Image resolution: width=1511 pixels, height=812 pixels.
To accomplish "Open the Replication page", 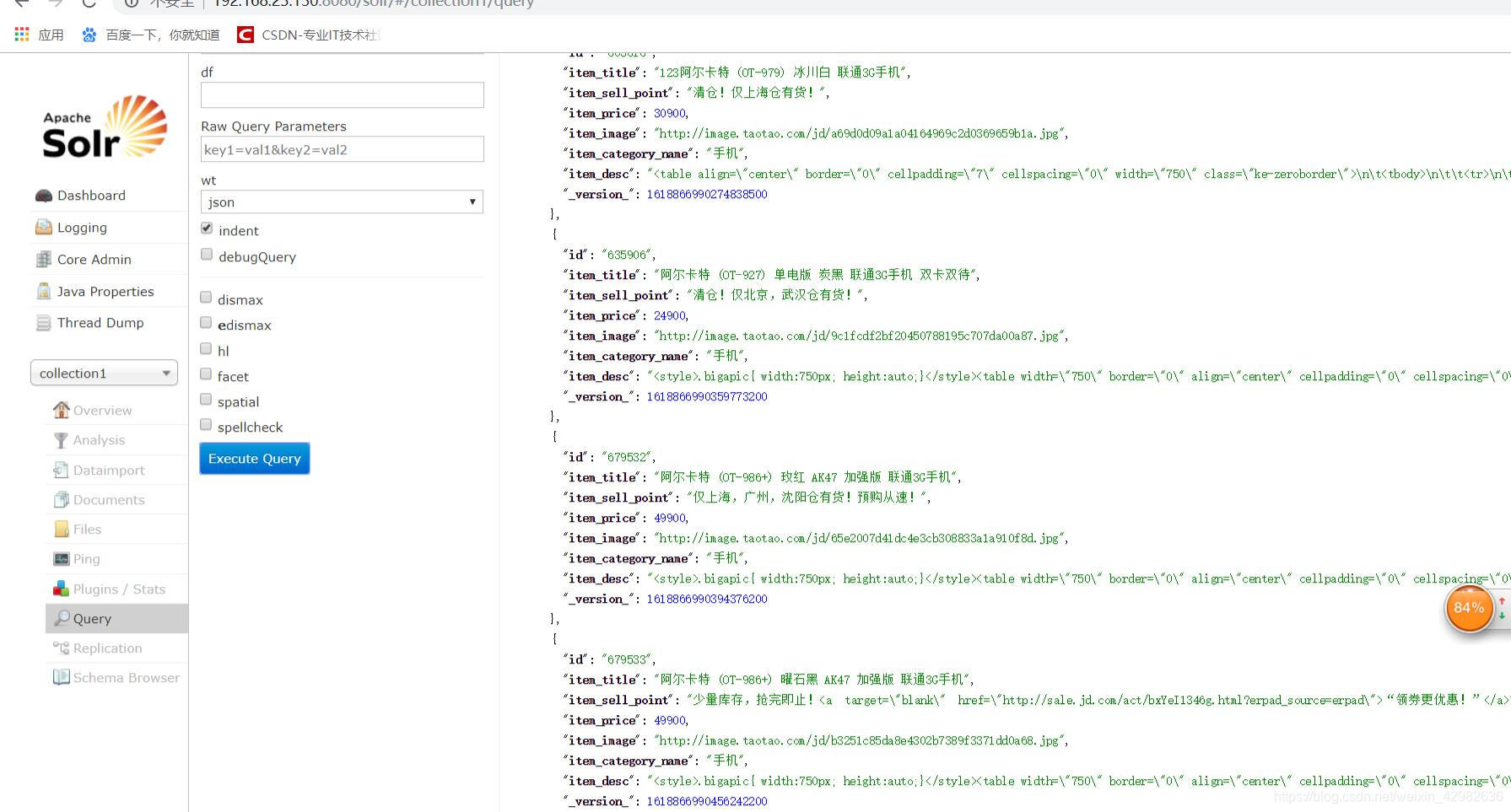I will pos(107,648).
